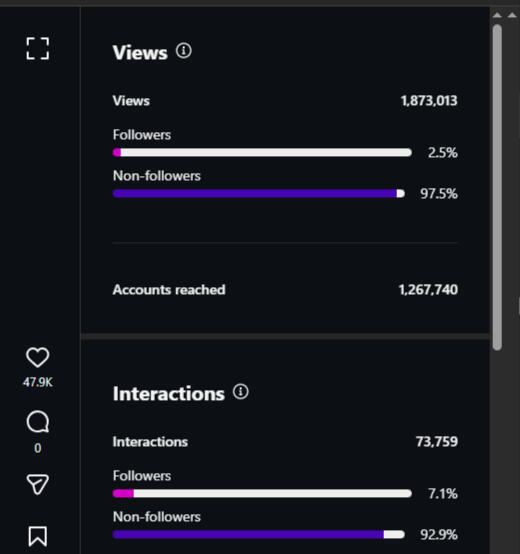Image resolution: width=520 pixels, height=554 pixels.
Task: Click the Interactions Followers progress bar
Action: click(x=262, y=494)
